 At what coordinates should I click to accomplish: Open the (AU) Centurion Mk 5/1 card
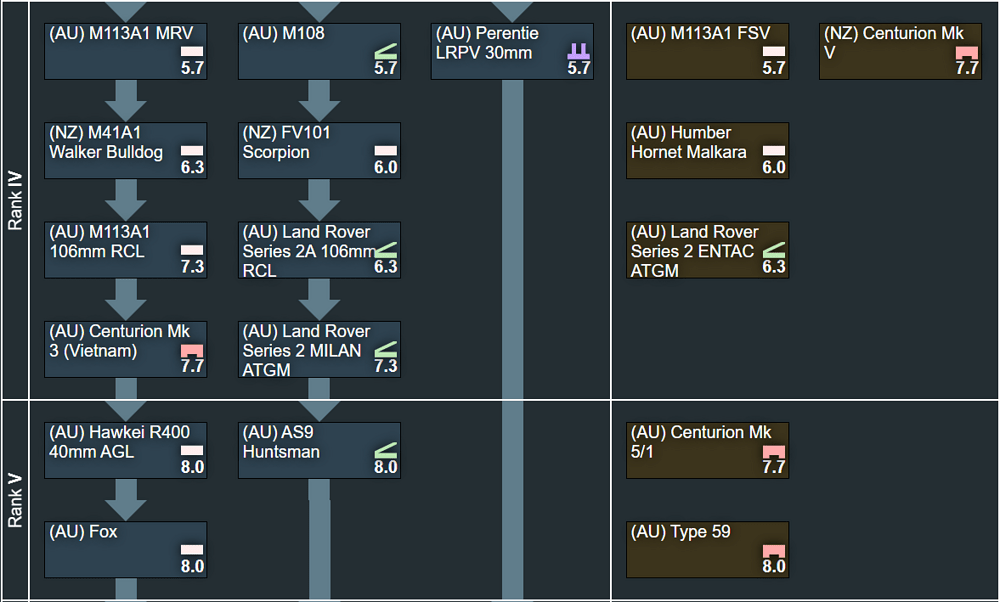point(707,450)
